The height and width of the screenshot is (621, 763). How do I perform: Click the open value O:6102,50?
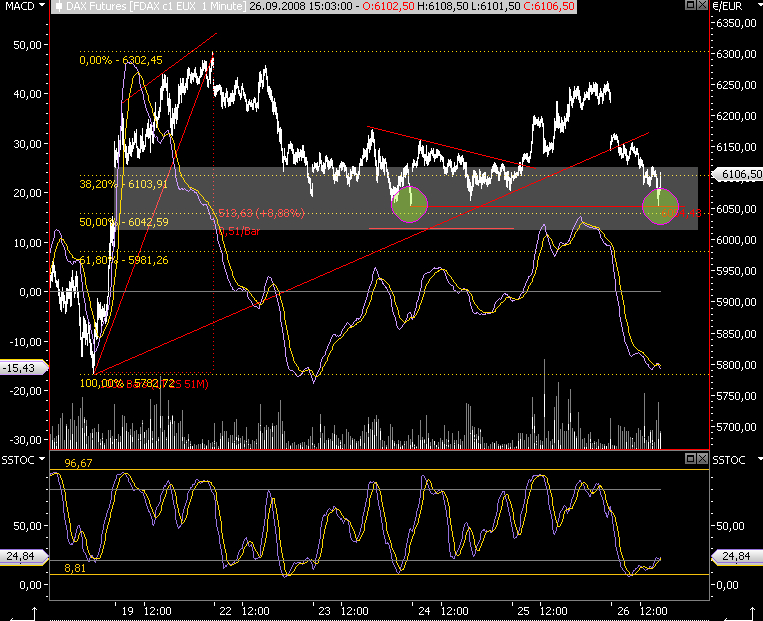click(x=388, y=6)
